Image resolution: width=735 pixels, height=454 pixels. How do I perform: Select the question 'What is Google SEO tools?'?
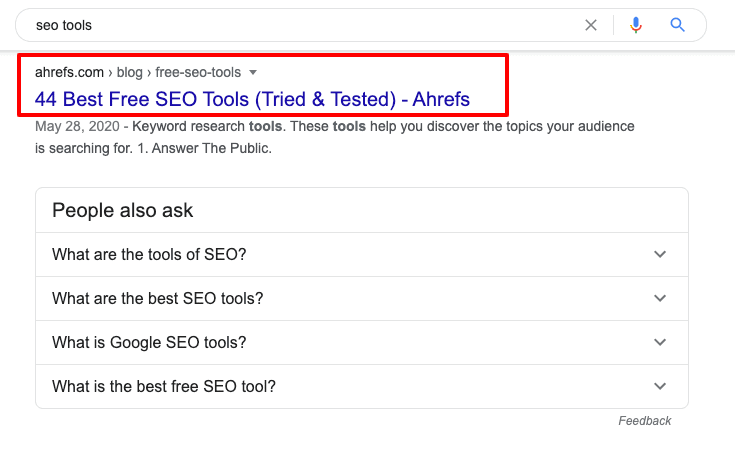tap(149, 342)
